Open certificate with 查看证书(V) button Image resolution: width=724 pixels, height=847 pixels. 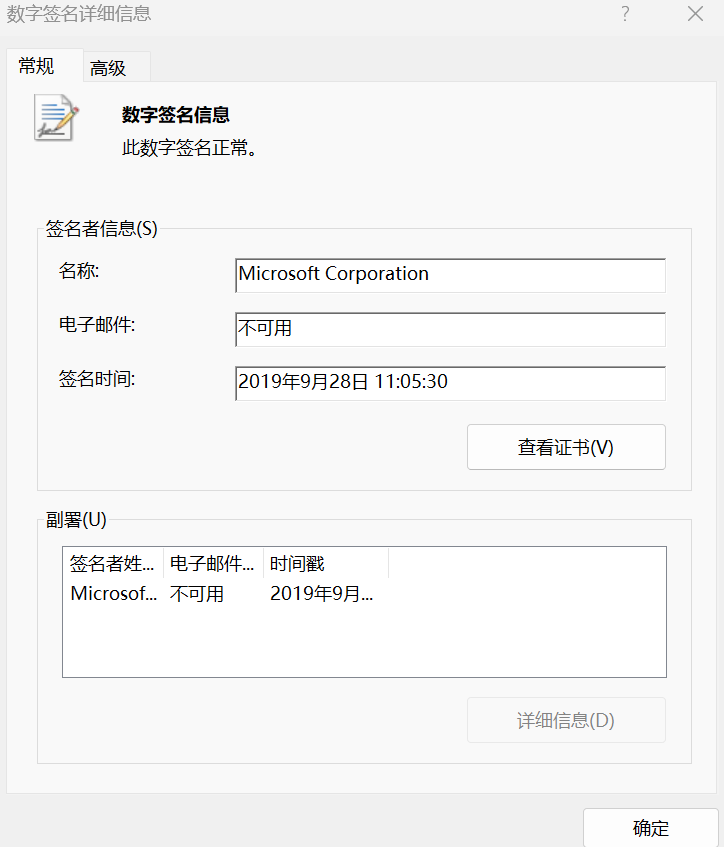(x=566, y=447)
